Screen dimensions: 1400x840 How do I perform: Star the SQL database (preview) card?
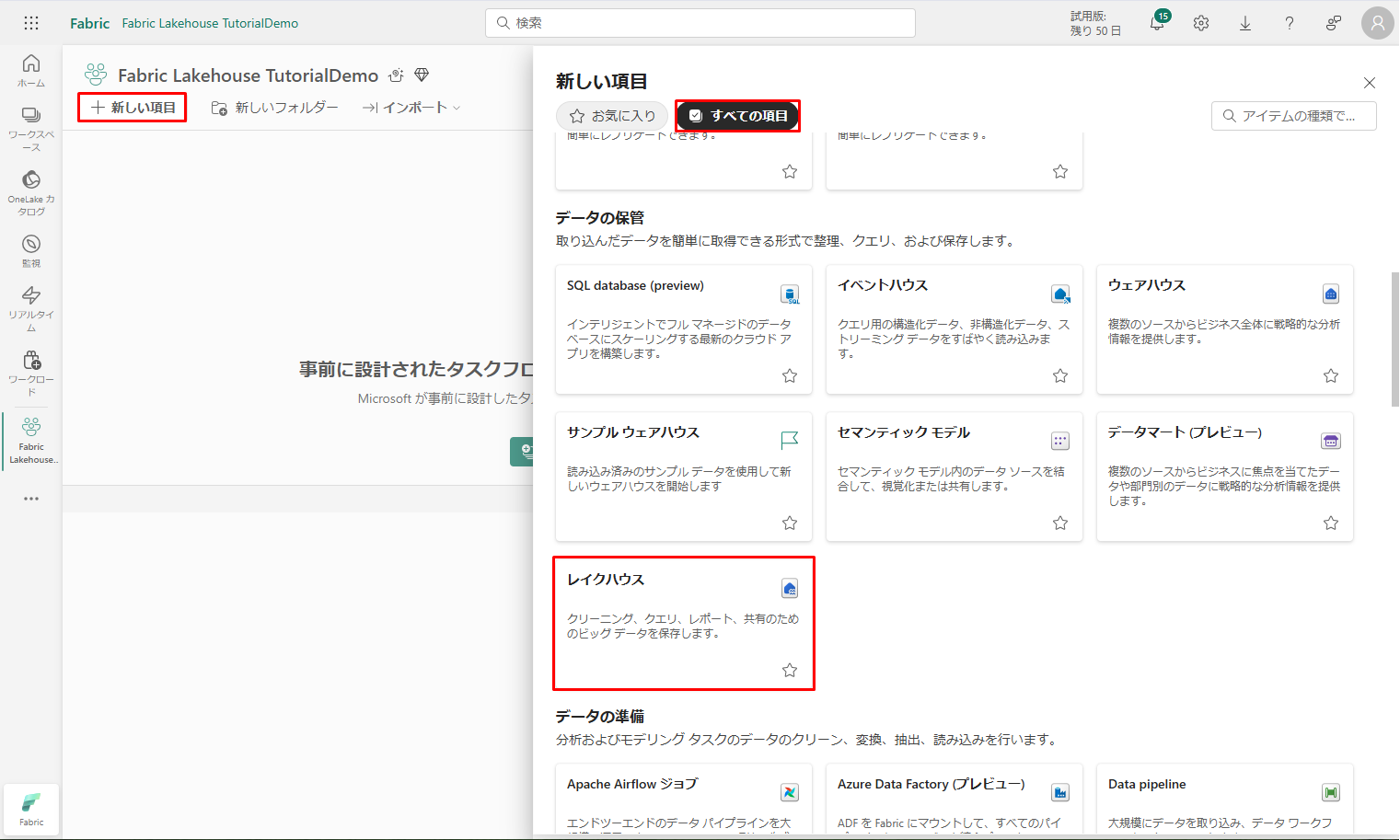pyautogui.click(x=790, y=375)
